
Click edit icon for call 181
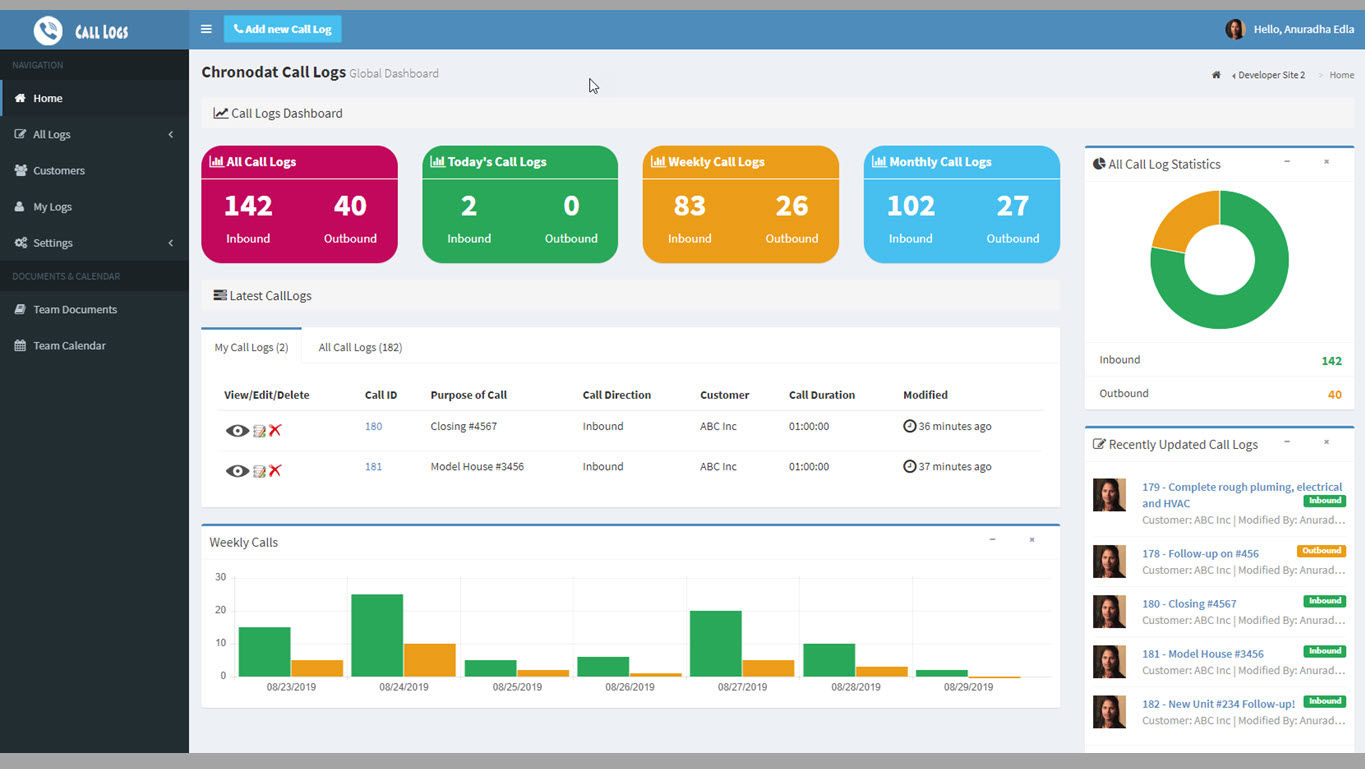pyautogui.click(x=259, y=470)
